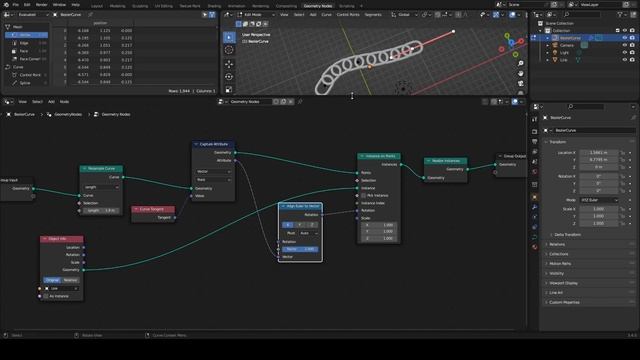Open Length mode dropdown on Resample Curve node
Image resolution: width=640 pixels, height=360 pixels.
(x=101, y=187)
